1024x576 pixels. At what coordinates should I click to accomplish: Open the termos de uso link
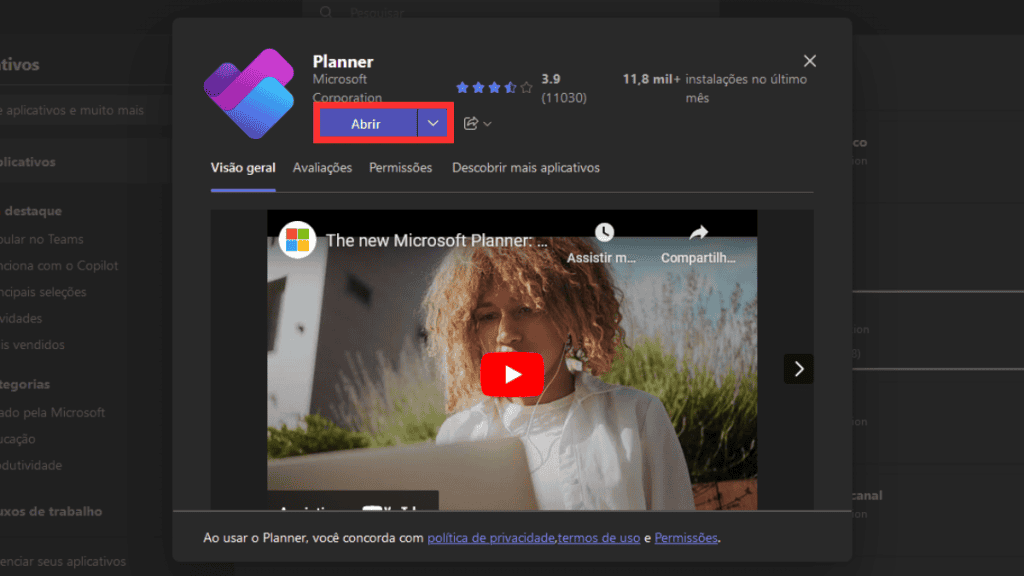(599, 537)
